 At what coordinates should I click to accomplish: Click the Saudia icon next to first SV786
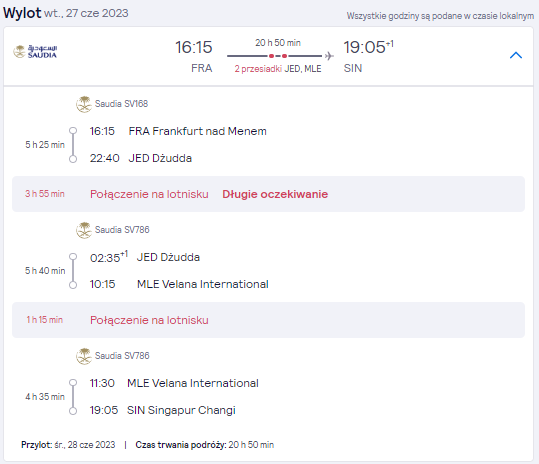point(84,230)
